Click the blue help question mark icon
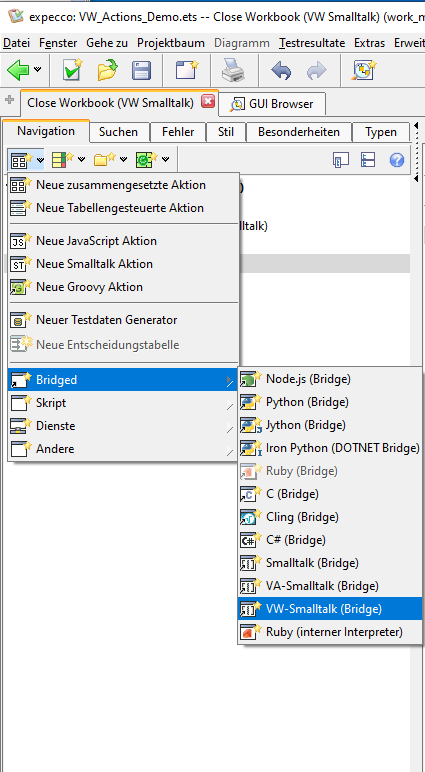Image resolution: width=425 pixels, height=772 pixels. (x=396, y=160)
